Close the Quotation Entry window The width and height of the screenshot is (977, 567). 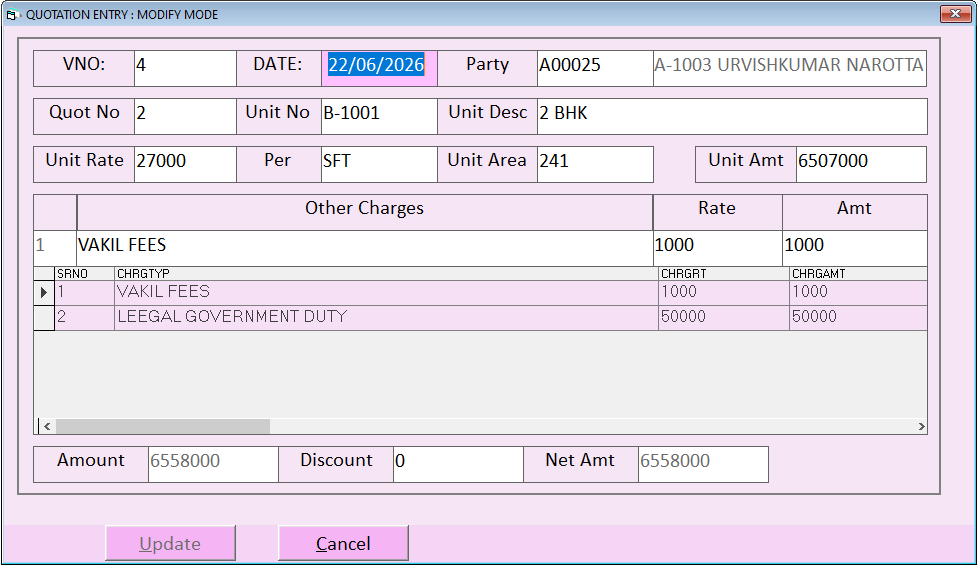pos(955,14)
